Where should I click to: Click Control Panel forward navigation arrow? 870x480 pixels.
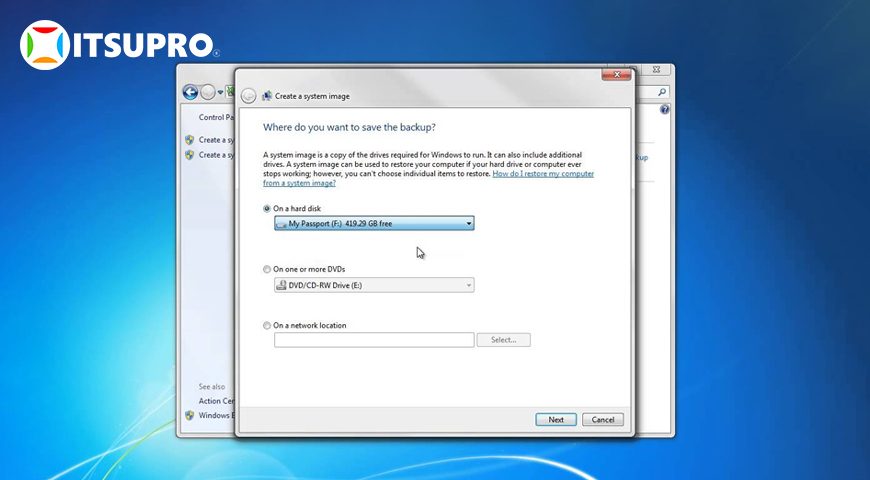(208, 92)
